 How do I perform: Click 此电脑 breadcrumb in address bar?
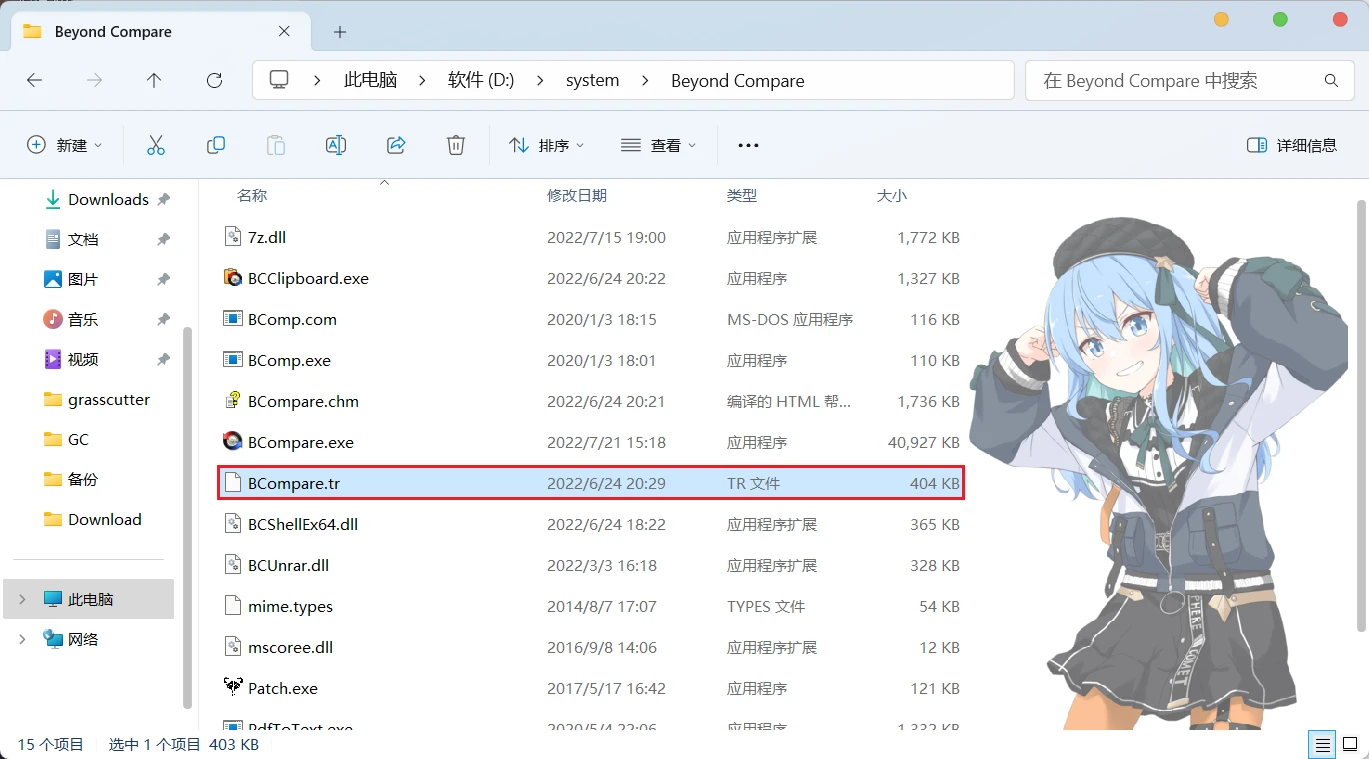point(370,80)
